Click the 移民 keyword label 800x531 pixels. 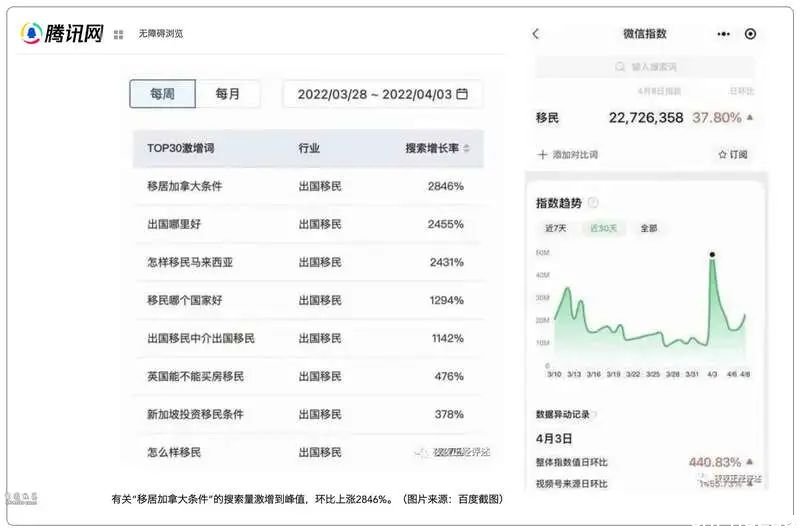tap(547, 118)
